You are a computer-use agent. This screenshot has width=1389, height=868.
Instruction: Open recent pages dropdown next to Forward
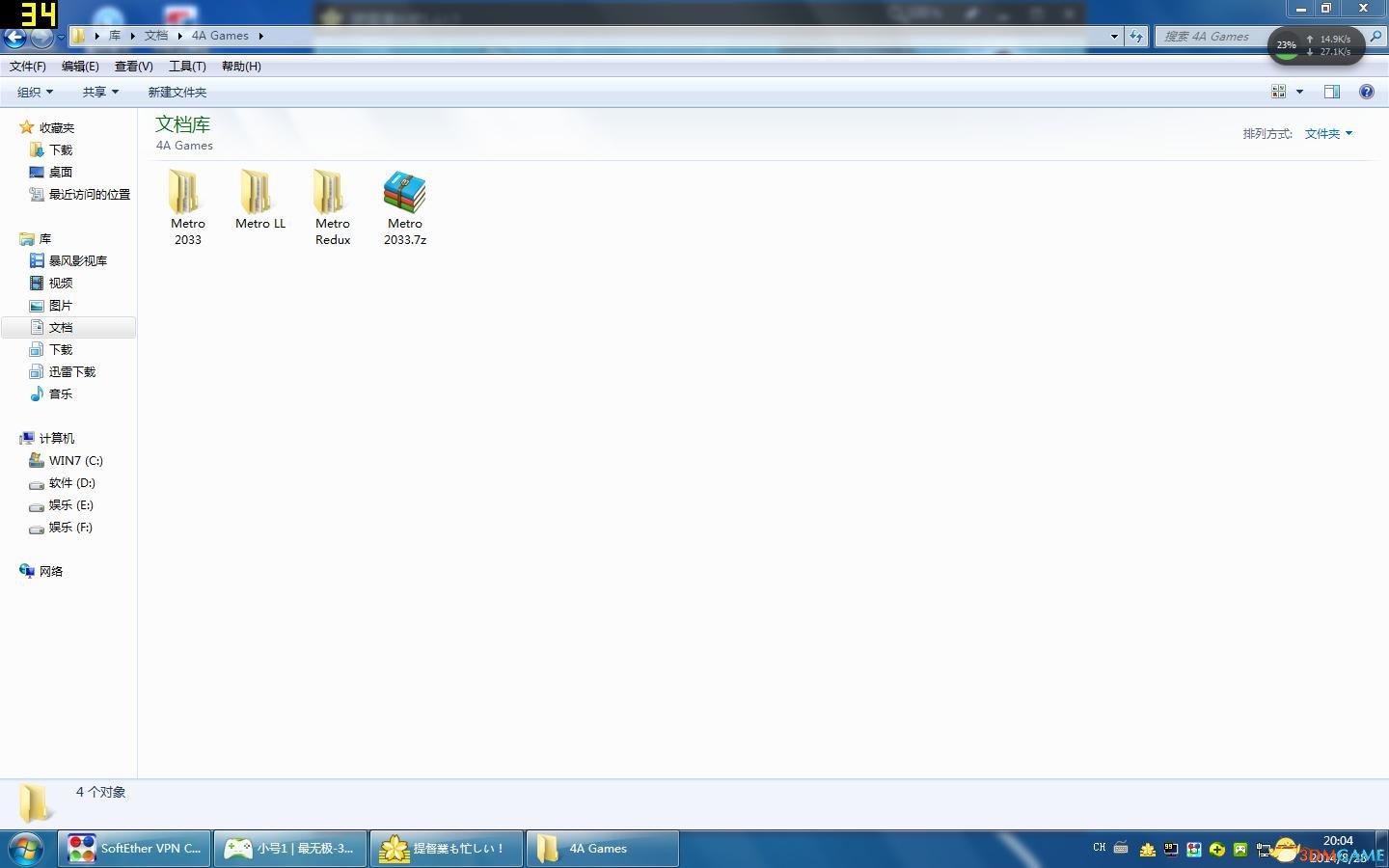tap(61, 38)
